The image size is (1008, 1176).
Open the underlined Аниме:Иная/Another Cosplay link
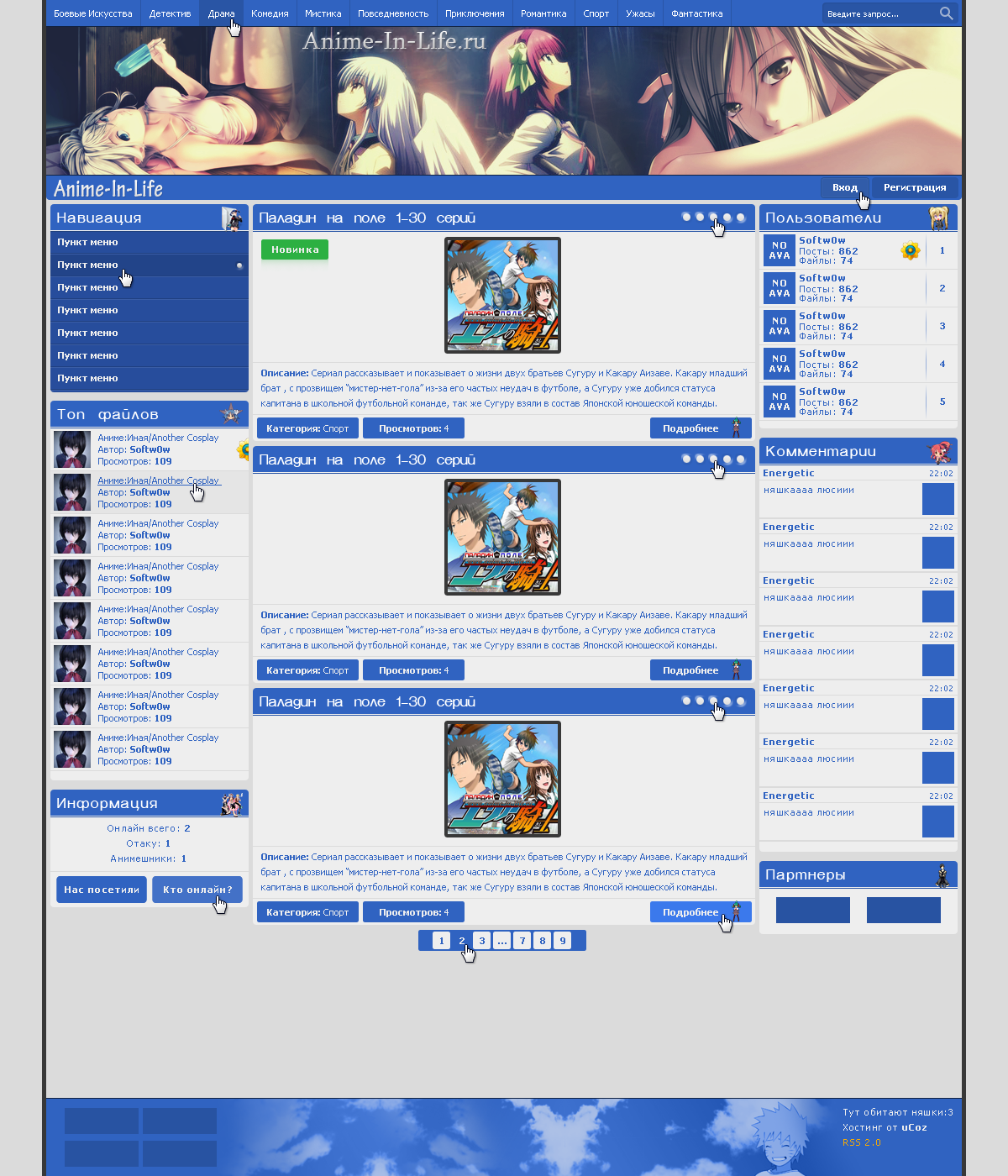click(158, 480)
